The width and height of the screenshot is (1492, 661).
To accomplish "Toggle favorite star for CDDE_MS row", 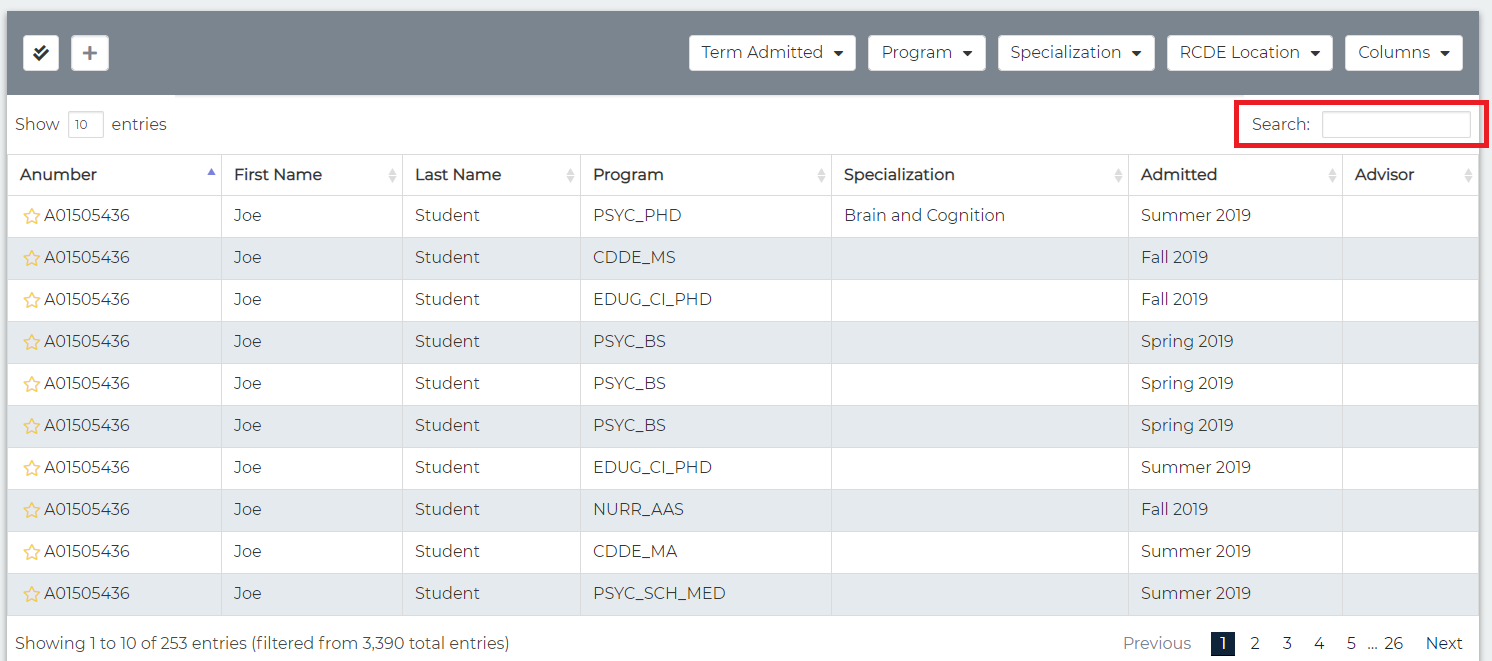I will click(32, 258).
